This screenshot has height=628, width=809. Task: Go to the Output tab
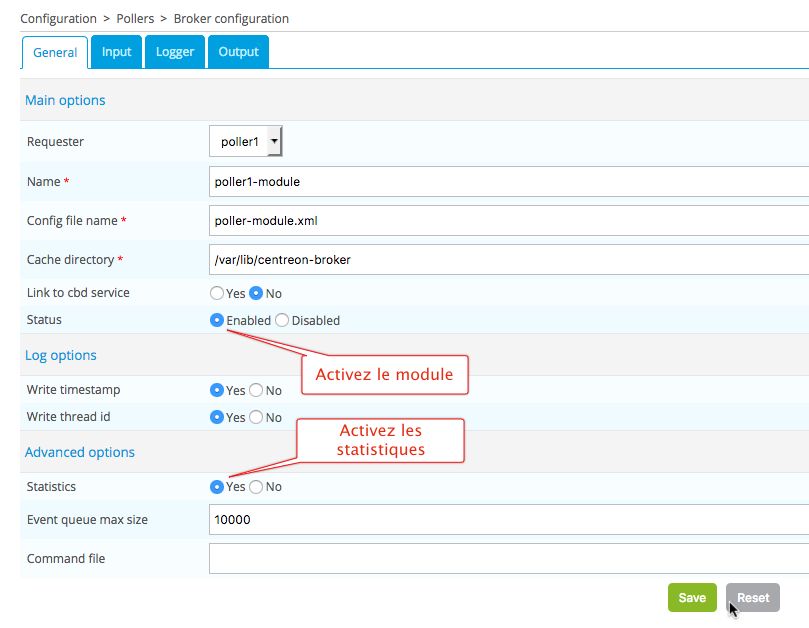238,52
